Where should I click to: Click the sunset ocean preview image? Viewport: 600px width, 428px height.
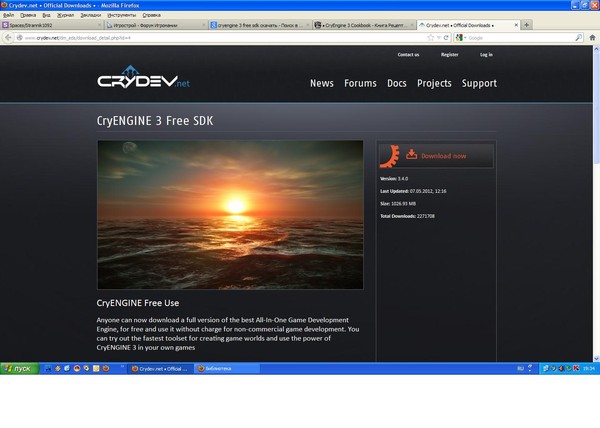click(x=230, y=215)
